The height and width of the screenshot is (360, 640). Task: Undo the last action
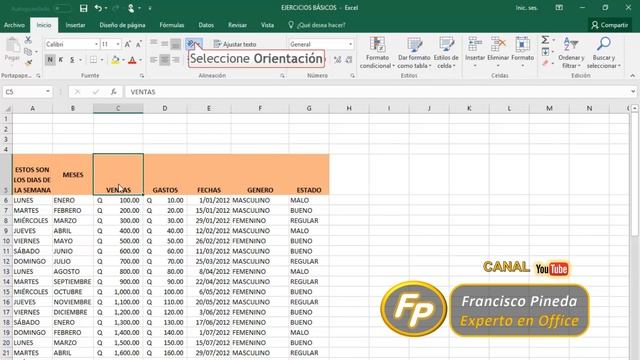pos(98,8)
